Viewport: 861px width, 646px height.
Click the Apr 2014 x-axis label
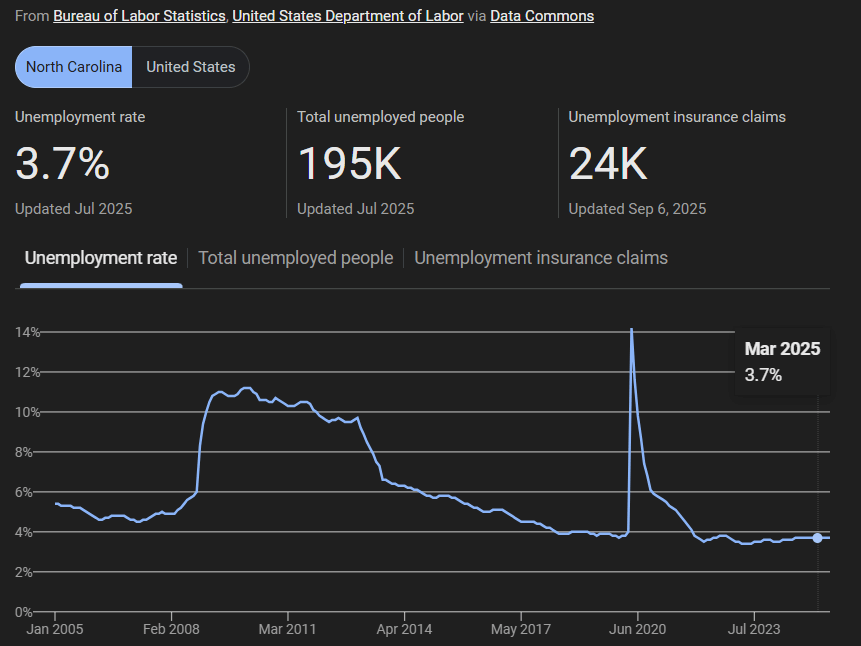pos(404,630)
